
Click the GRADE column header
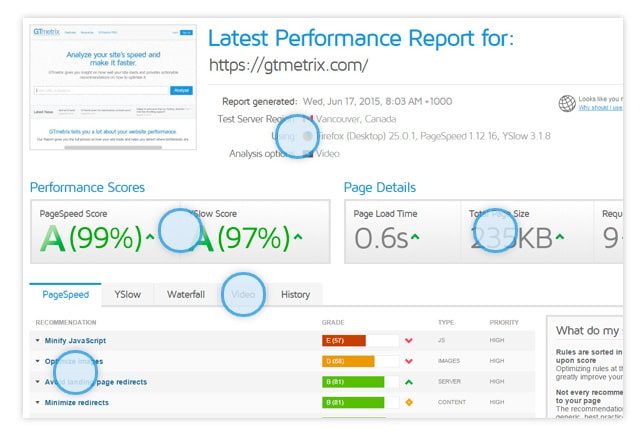pyautogui.click(x=333, y=322)
